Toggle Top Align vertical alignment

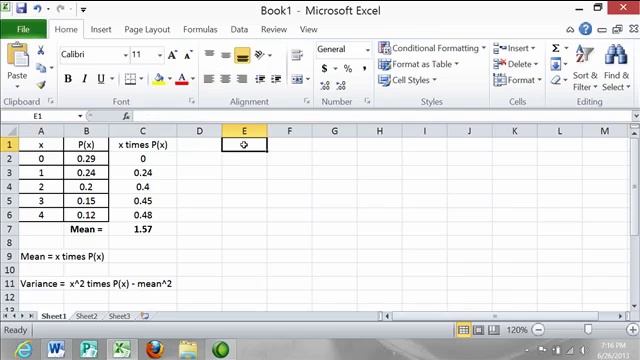coord(209,55)
